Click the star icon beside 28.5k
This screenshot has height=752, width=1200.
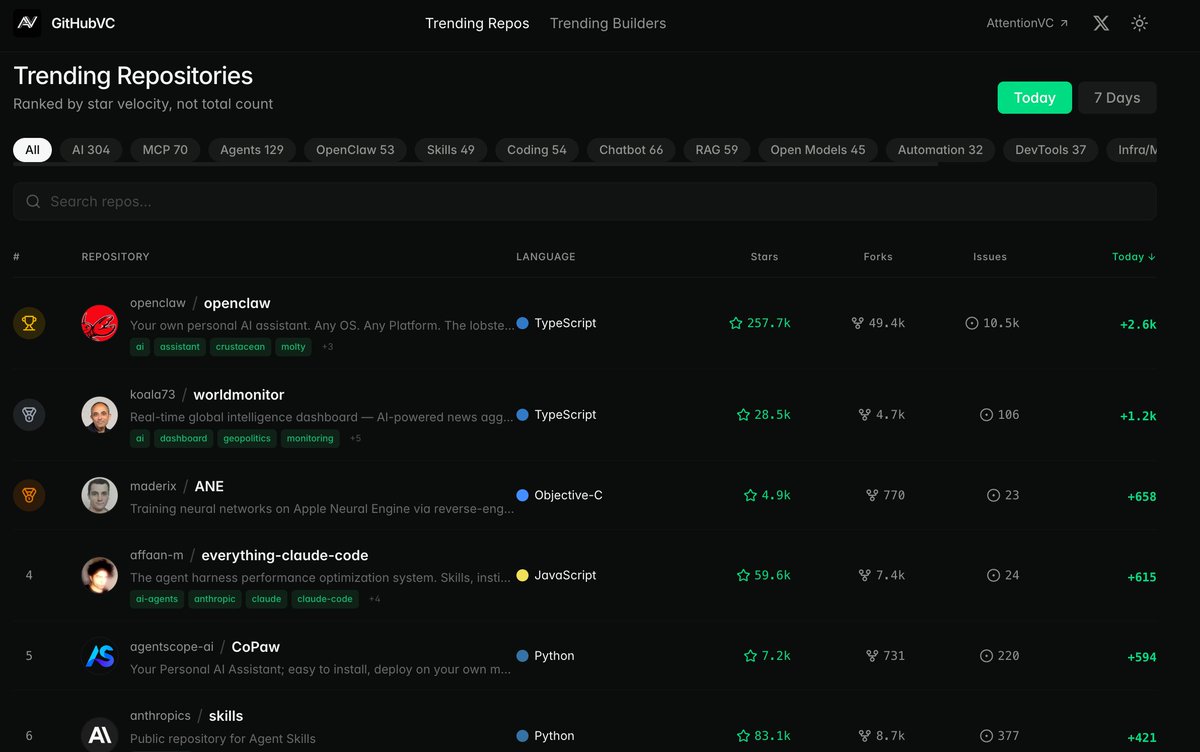pos(743,415)
